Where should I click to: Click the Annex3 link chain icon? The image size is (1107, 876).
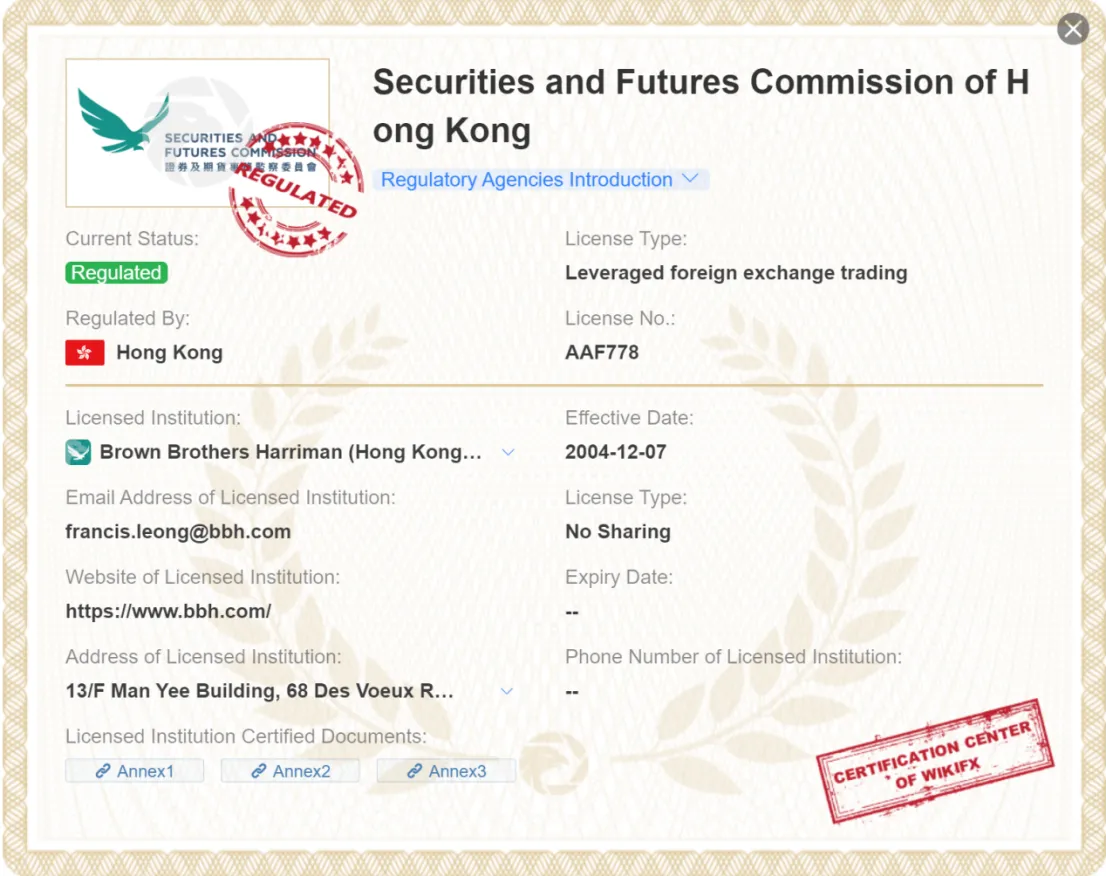tap(414, 771)
